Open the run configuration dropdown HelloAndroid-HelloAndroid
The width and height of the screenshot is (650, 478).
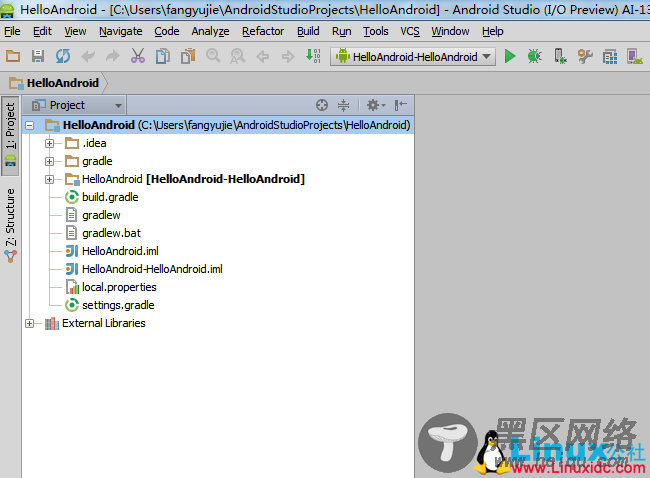413,56
